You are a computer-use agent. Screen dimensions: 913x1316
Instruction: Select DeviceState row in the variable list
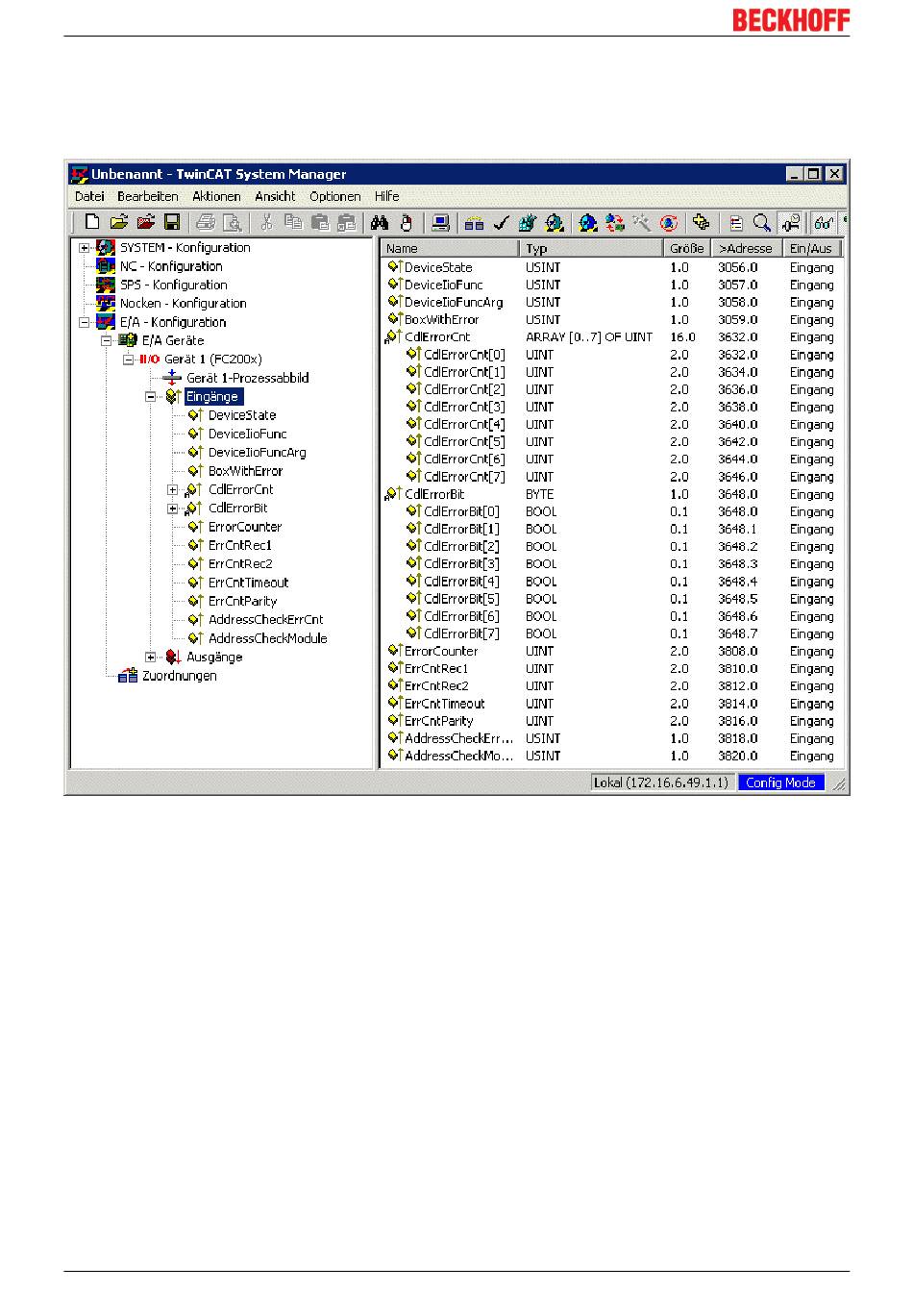(612, 267)
